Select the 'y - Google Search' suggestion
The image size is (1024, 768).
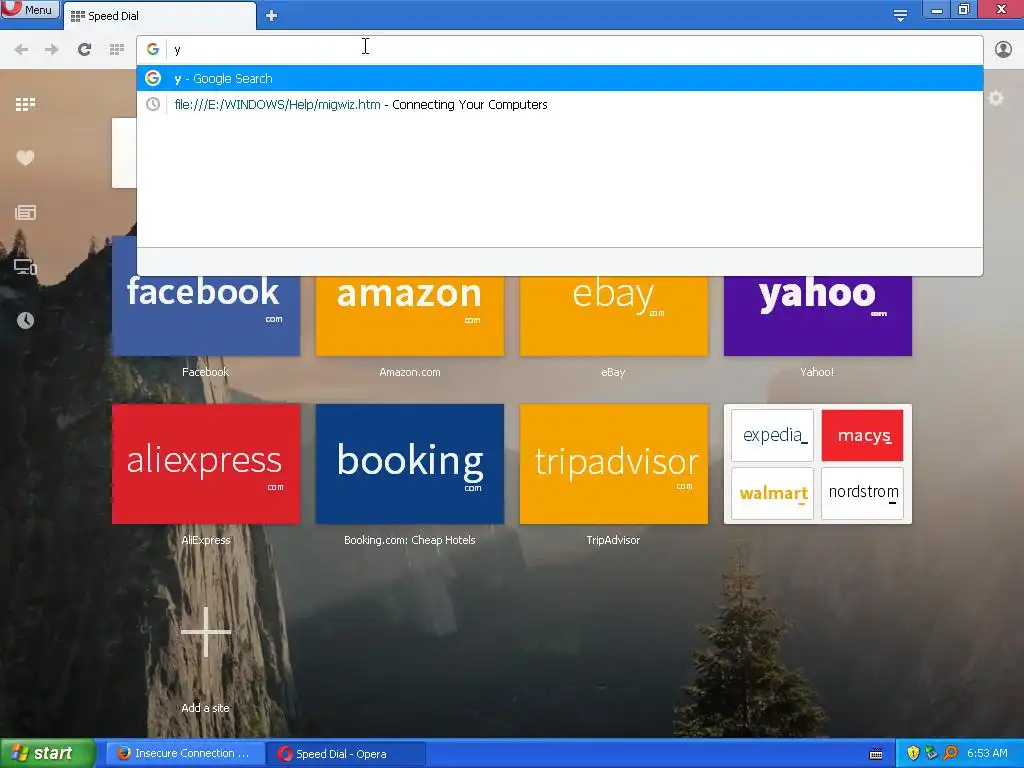pos(560,78)
